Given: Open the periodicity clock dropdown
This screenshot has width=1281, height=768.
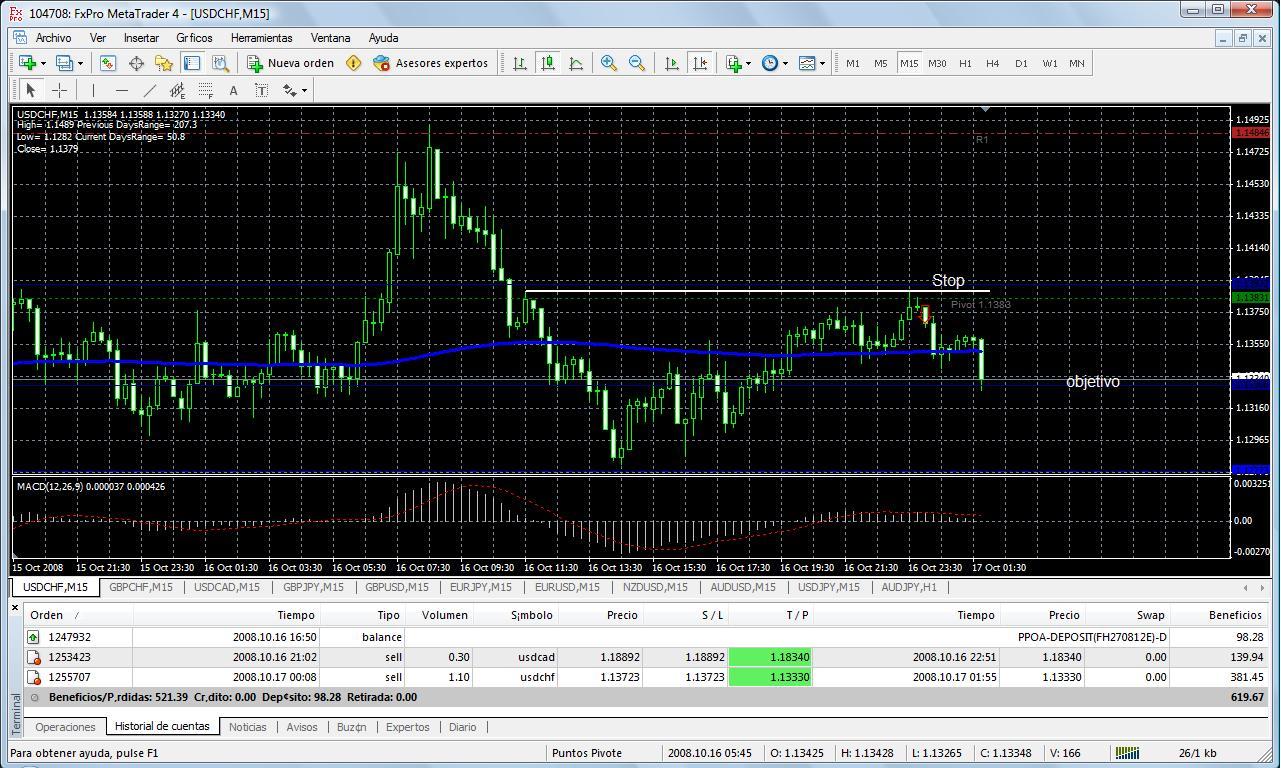Looking at the screenshot, I should [x=775, y=63].
